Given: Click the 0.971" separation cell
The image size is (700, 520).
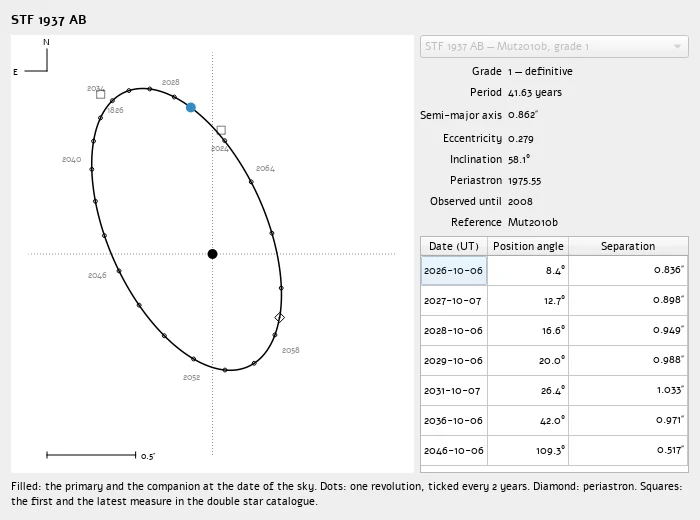Looking at the screenshot, I should [x=628, y=420].
